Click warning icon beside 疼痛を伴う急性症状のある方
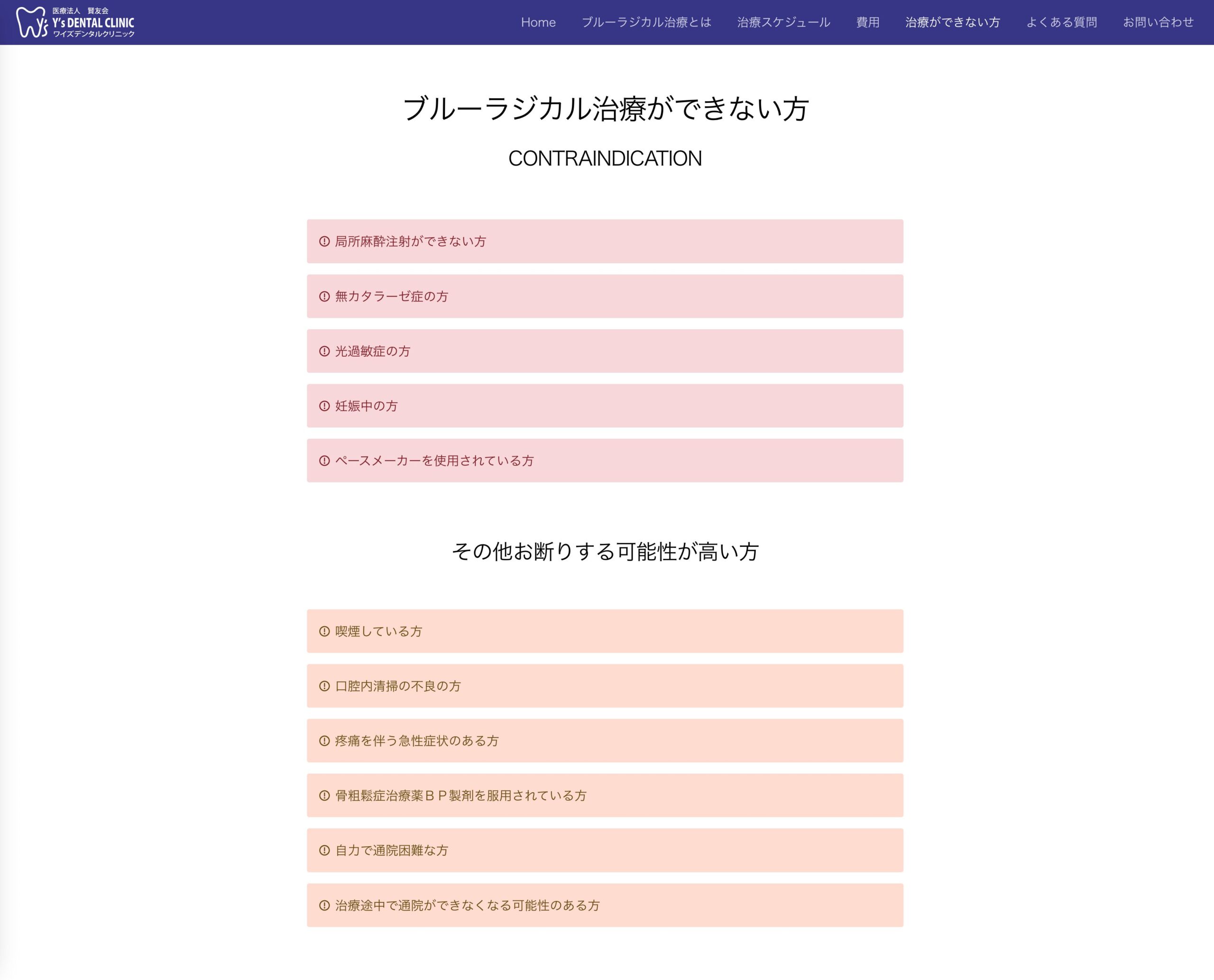Screen dimensions: 1214x980 click(x=324, y=740)
